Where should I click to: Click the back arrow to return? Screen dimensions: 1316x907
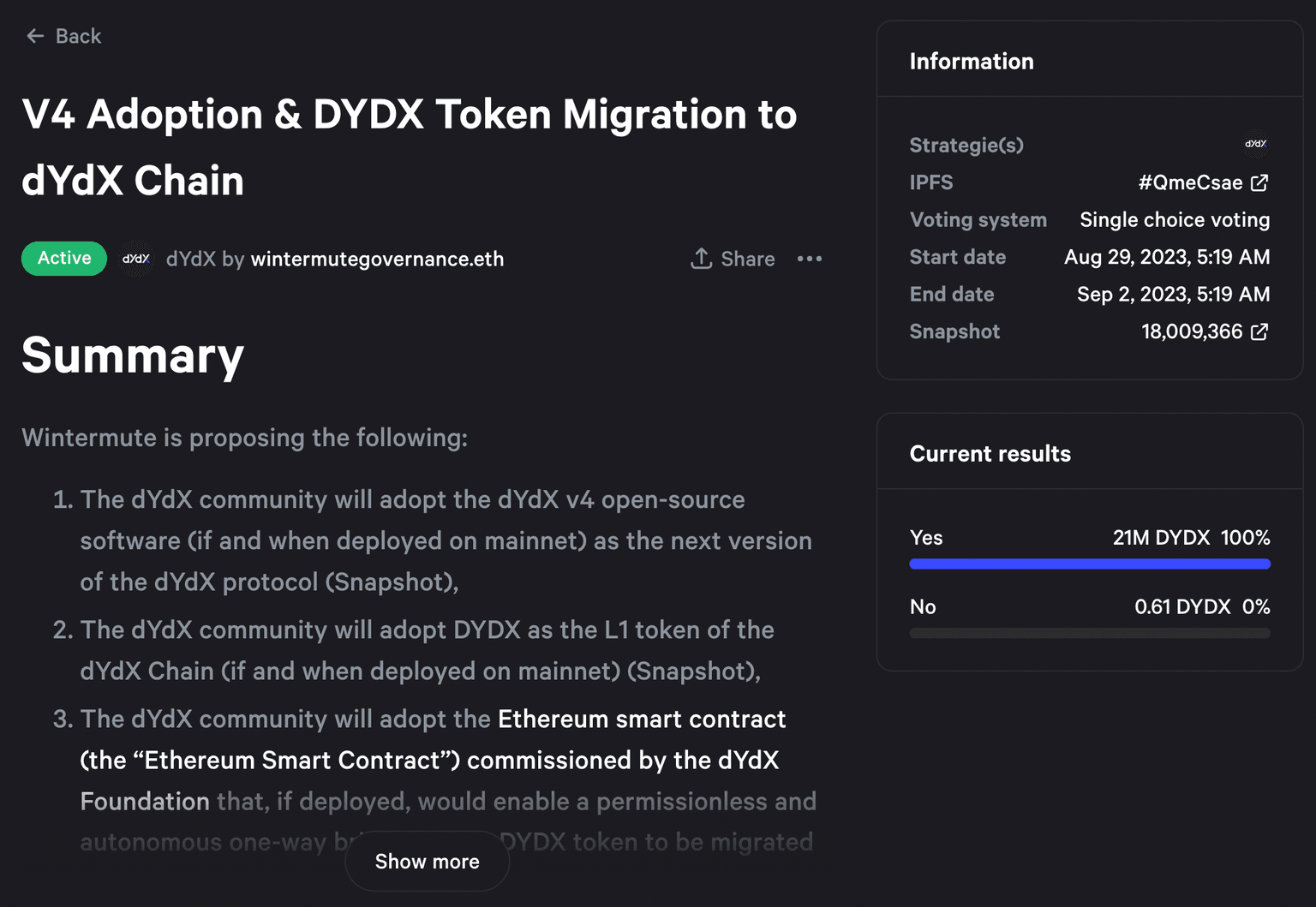[x=34, y=36]
